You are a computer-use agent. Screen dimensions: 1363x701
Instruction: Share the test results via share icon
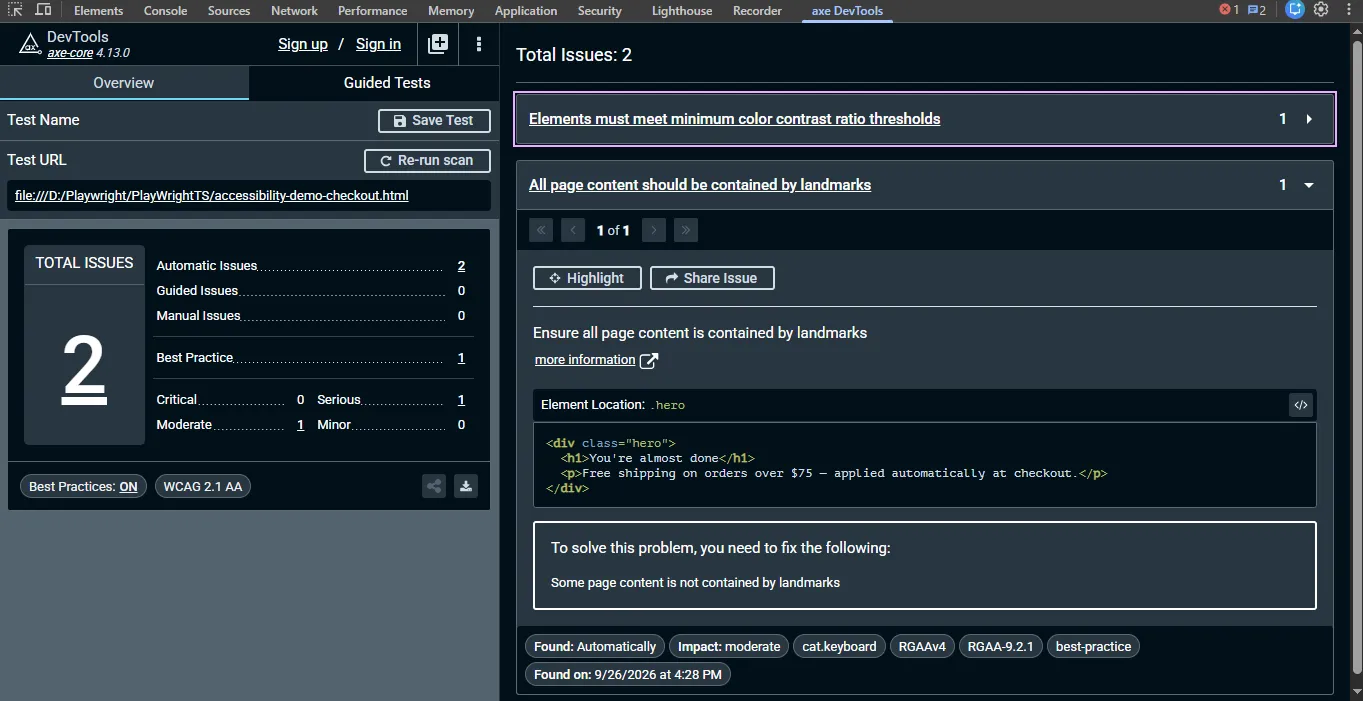434,487
